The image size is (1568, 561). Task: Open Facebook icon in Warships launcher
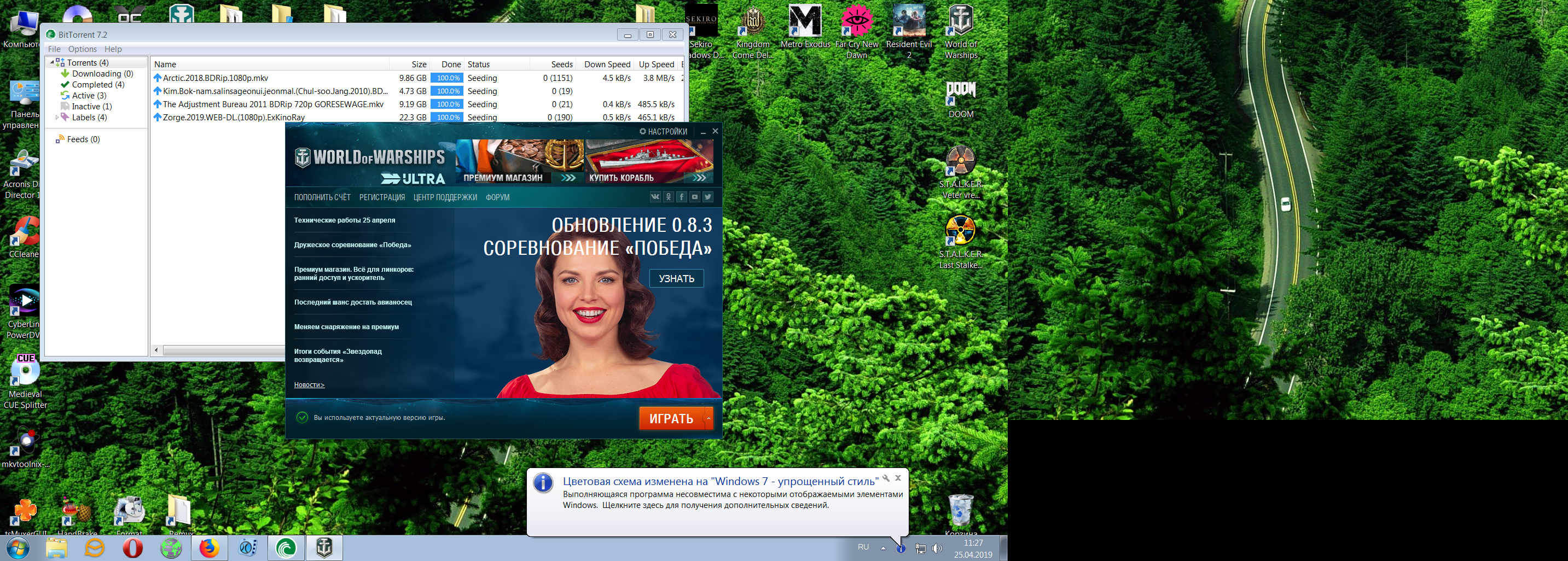click(682, 196)
